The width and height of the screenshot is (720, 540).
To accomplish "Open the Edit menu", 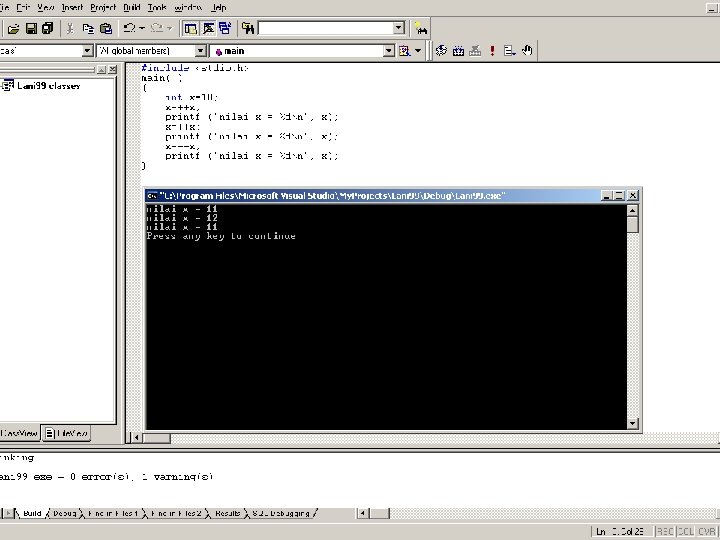I will (23, 7).
